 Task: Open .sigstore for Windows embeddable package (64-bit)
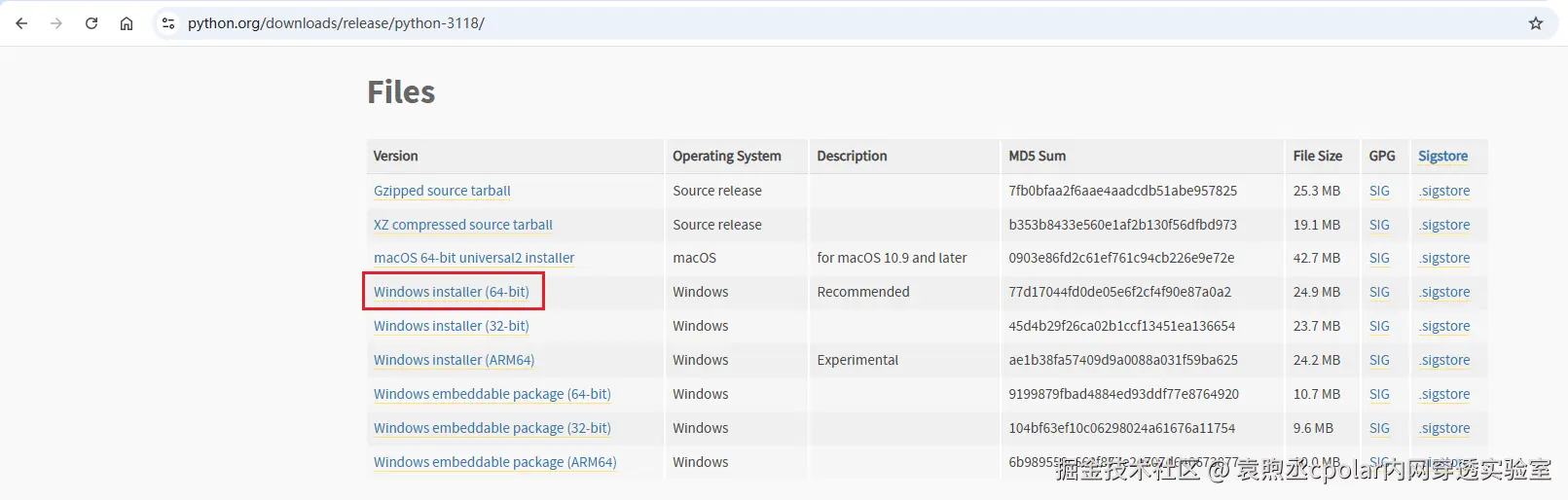pos(1444,394)
